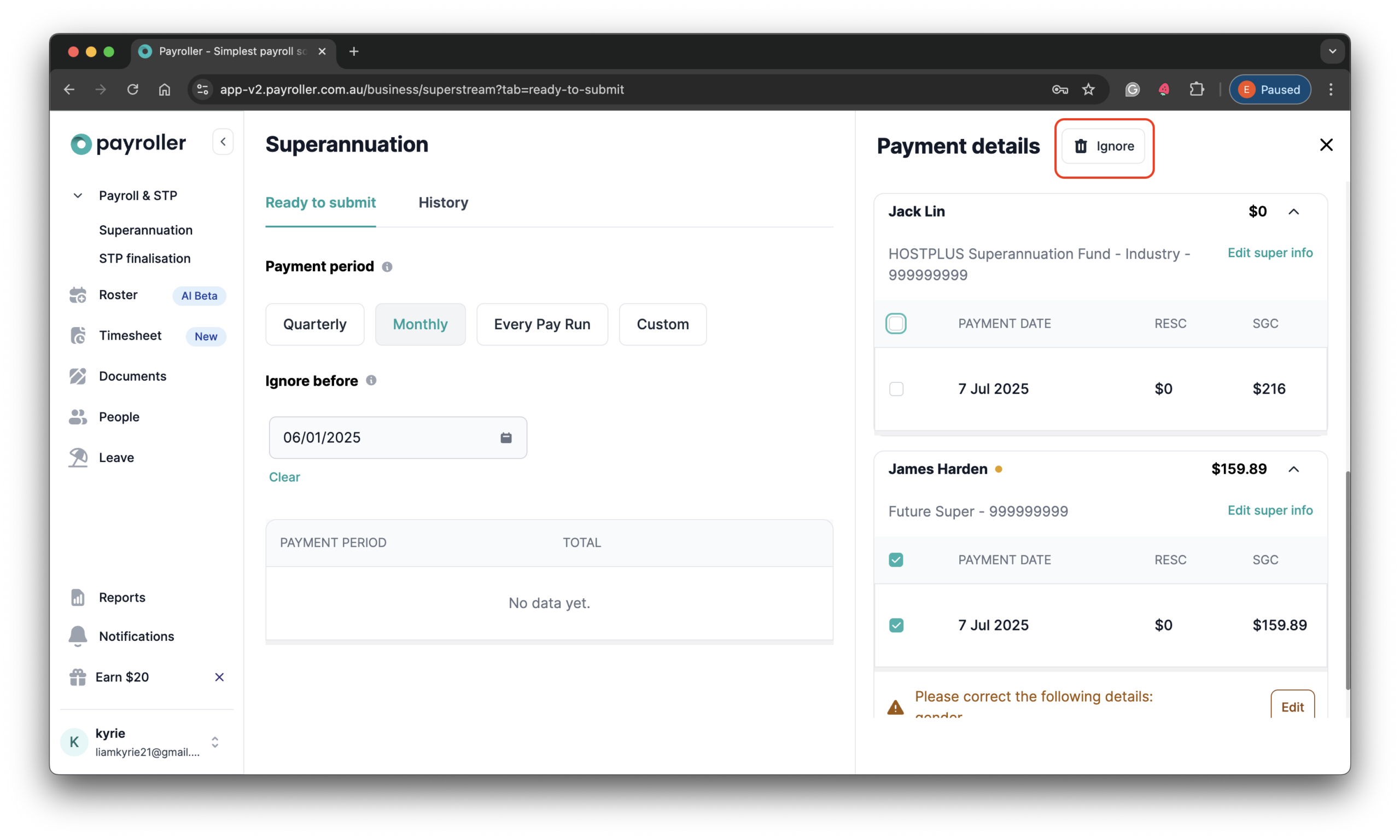
Task: Open the Documents icon in sidebar
Action: point(78,376)
